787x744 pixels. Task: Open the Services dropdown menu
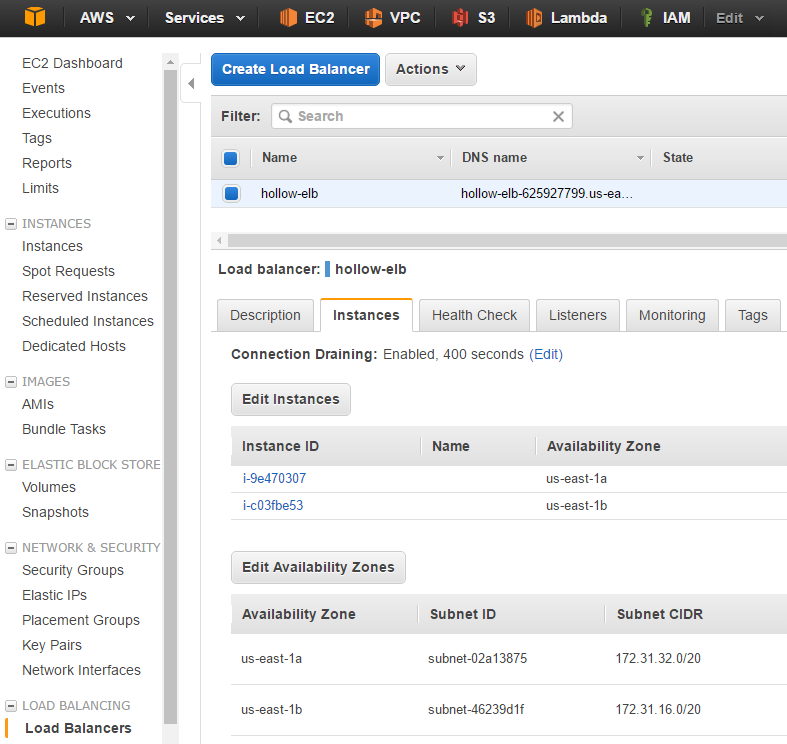coord(205,18)
